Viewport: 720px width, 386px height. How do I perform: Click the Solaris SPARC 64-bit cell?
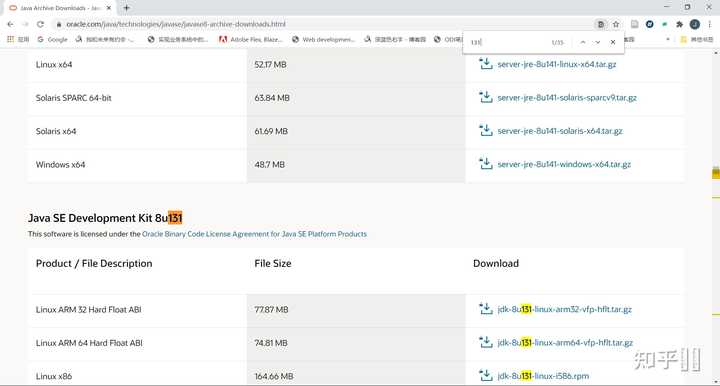(x=73, y=98)
